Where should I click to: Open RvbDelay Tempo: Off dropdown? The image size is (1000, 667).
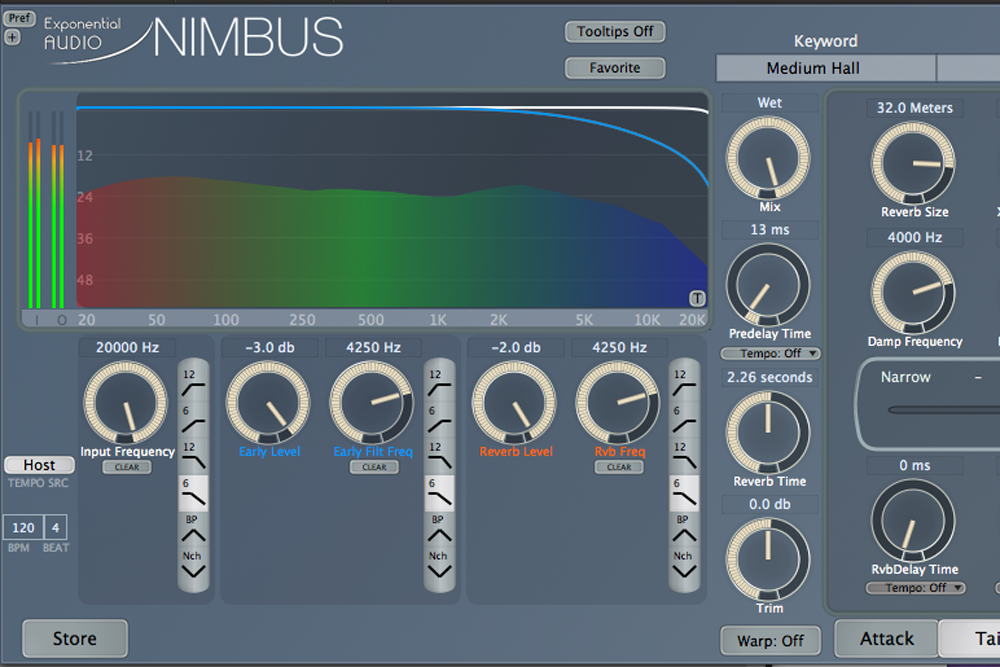pyautogui.click(x=916, y=588)
